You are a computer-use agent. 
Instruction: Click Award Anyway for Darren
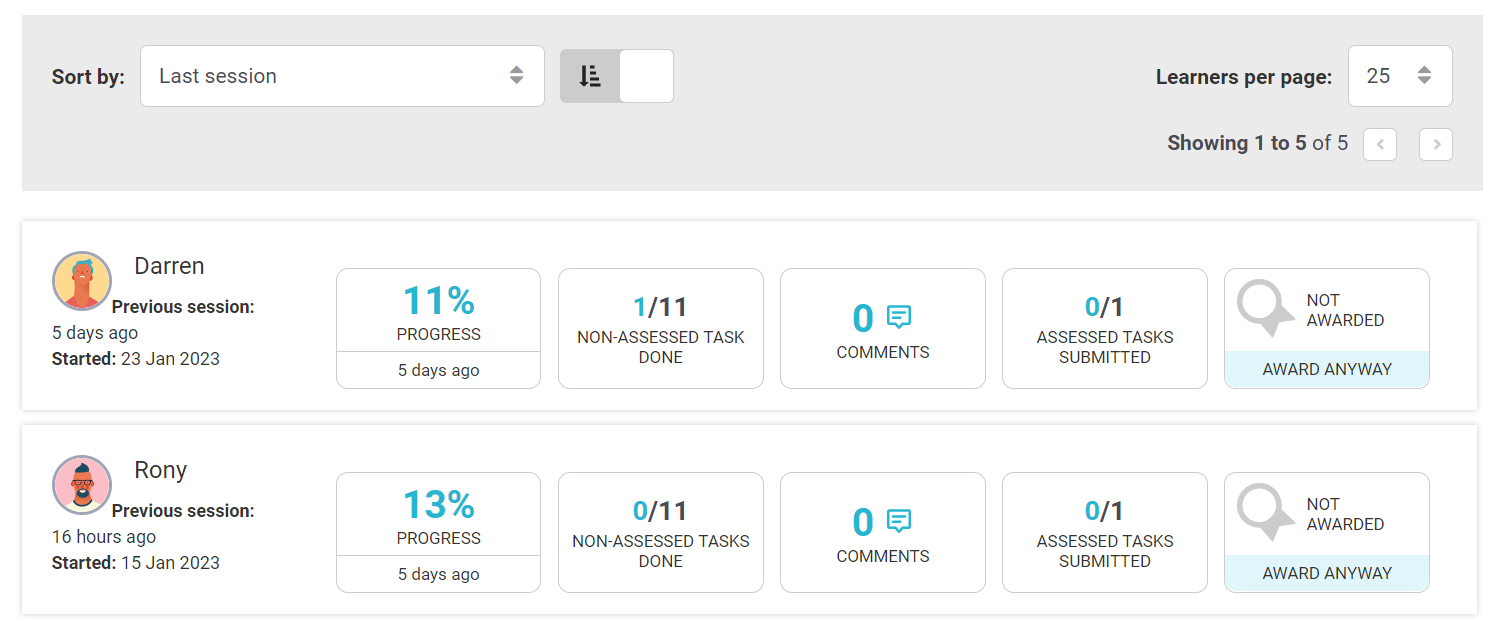[x=1326, y=369]
